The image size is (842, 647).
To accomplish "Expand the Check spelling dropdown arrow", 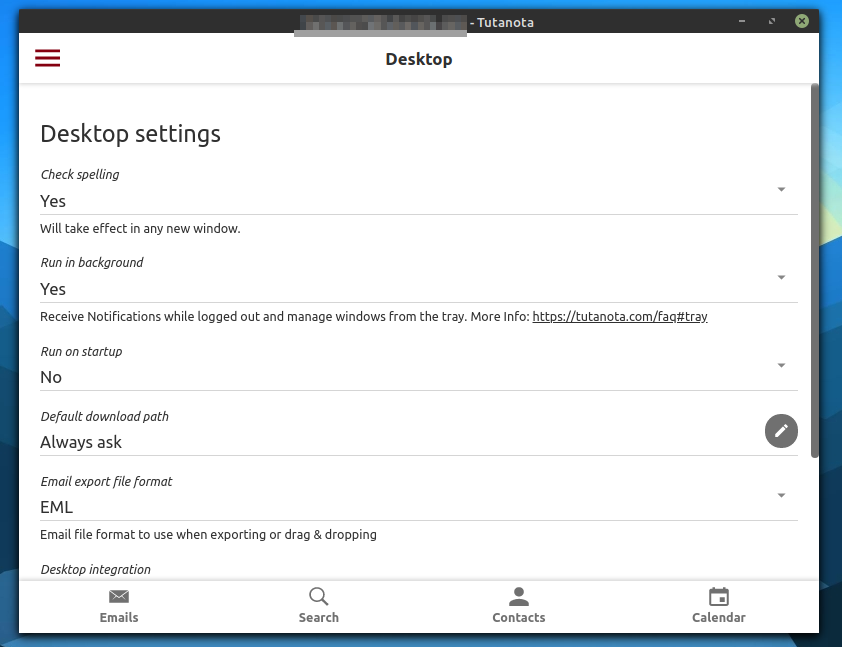I will pos(781,189).
